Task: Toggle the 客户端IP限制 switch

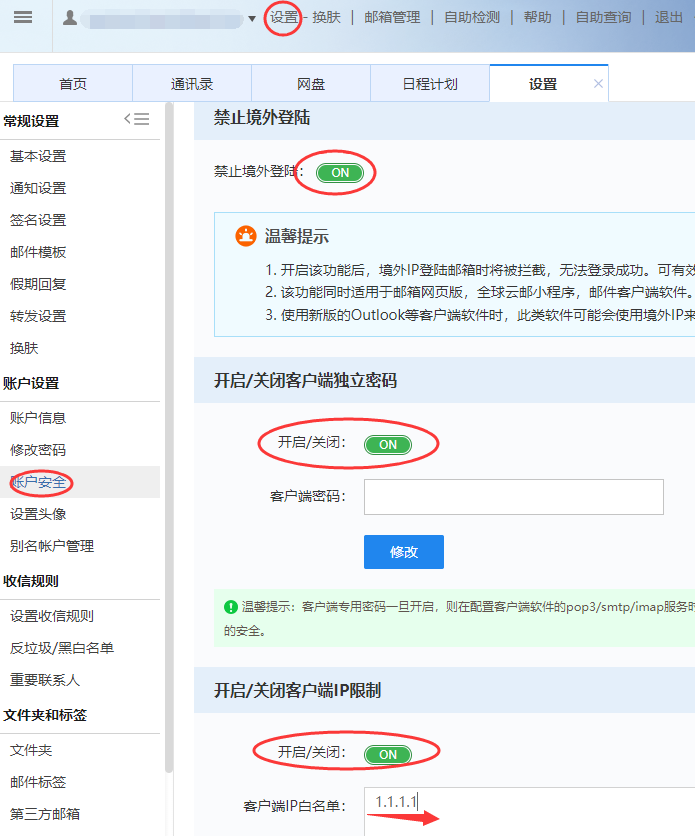Action: coord(388,754)
